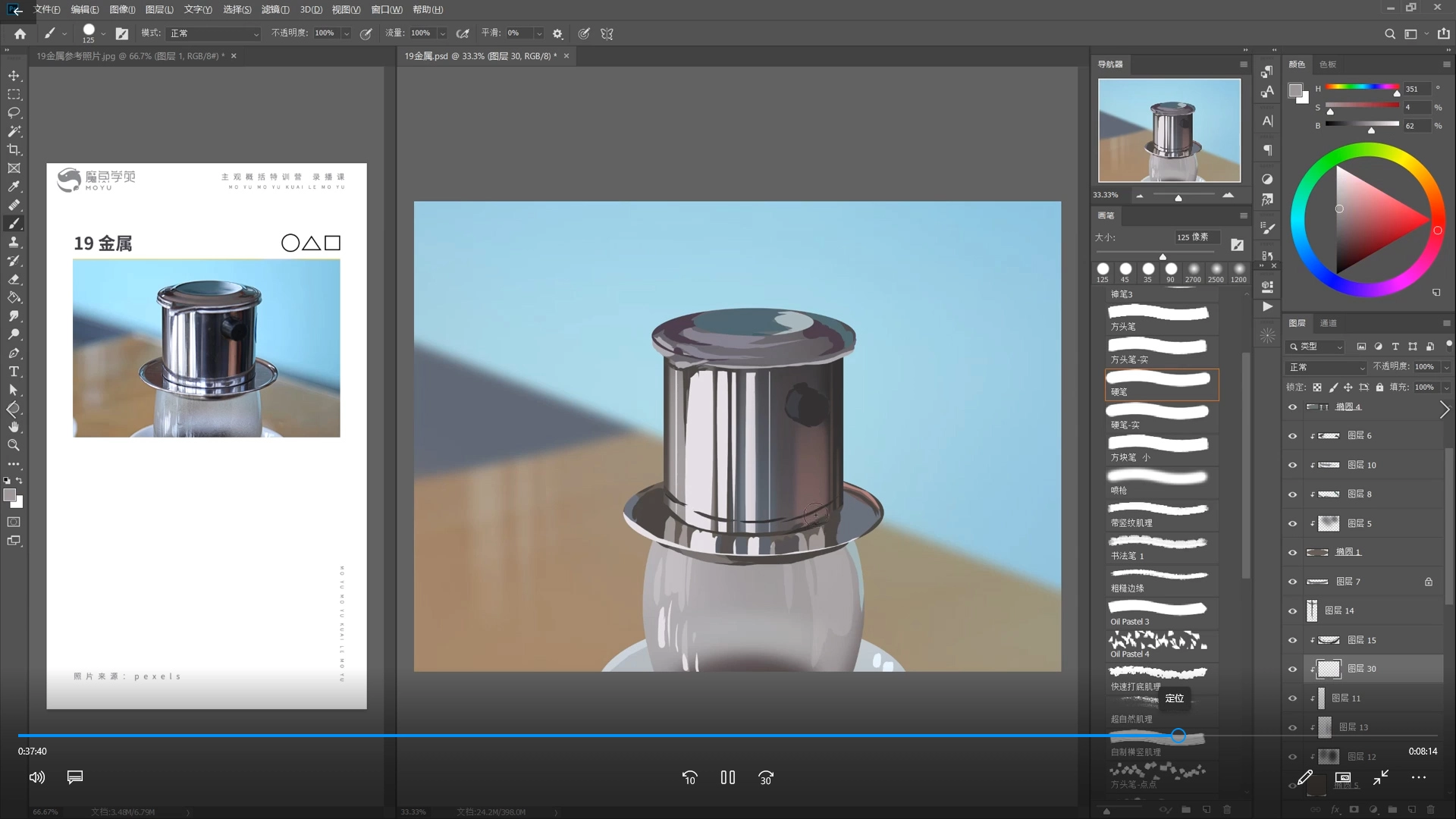Open layer blend mode 正常 dropdown
1456x819 pixels.
1326,367
